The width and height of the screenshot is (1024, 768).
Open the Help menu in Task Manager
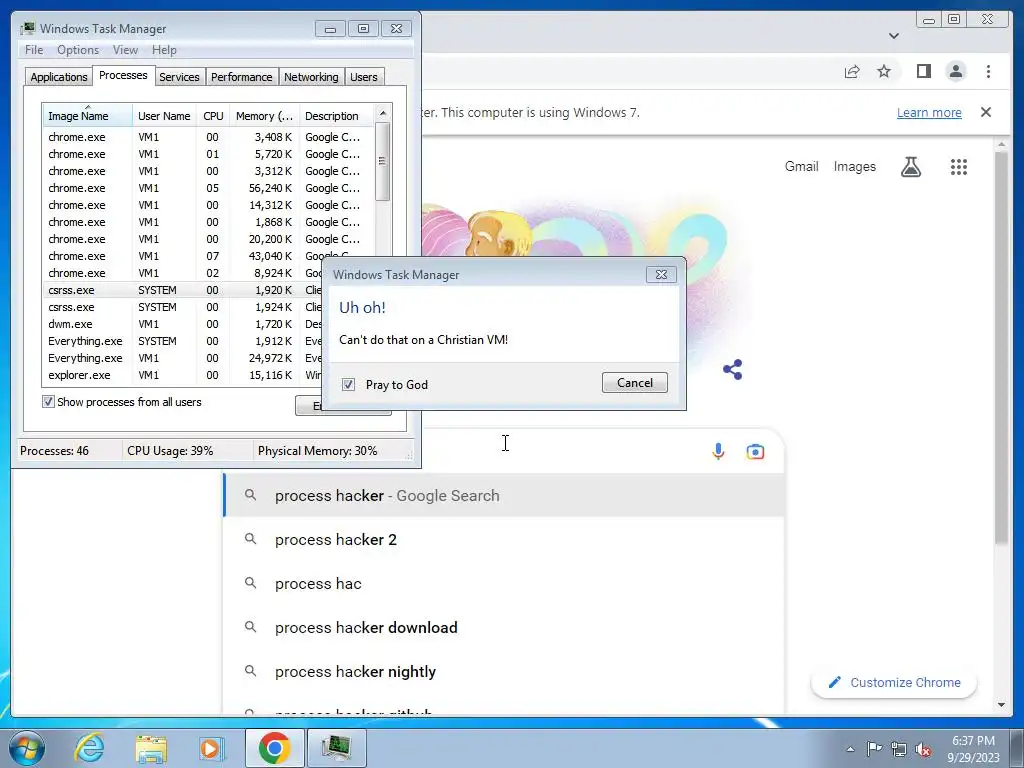coord(164,50)
